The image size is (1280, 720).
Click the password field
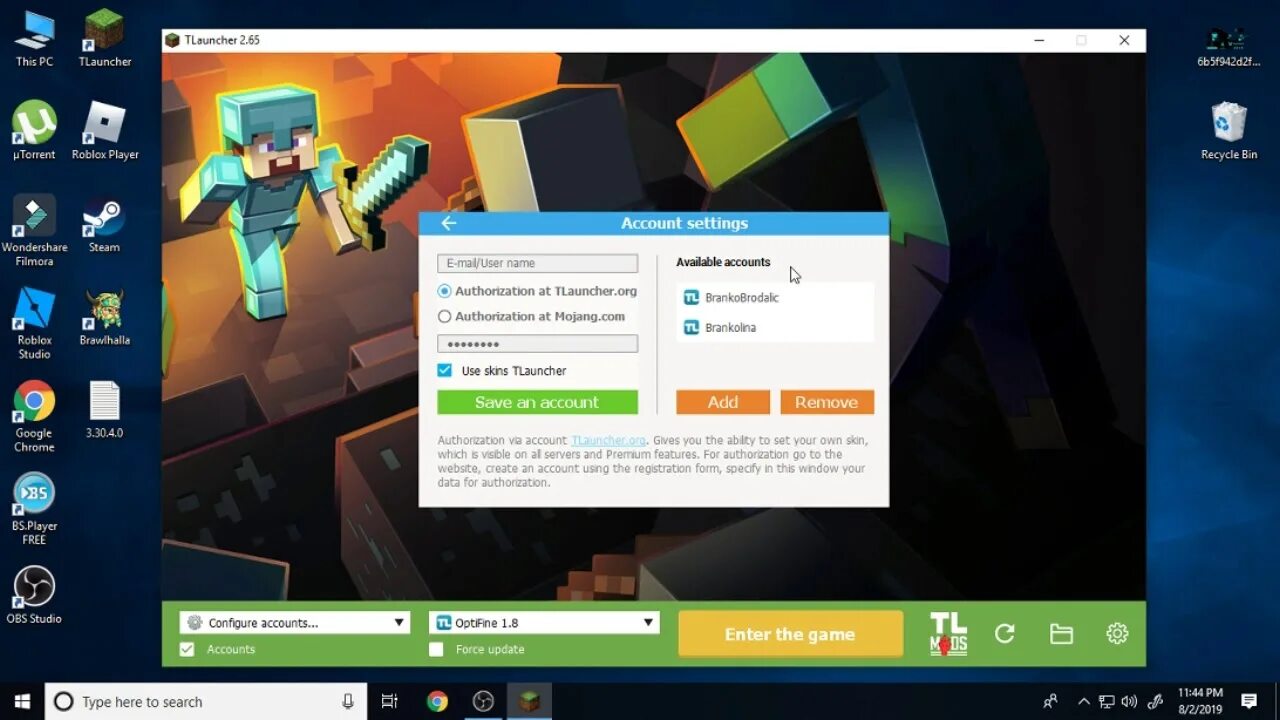point(537,343)
